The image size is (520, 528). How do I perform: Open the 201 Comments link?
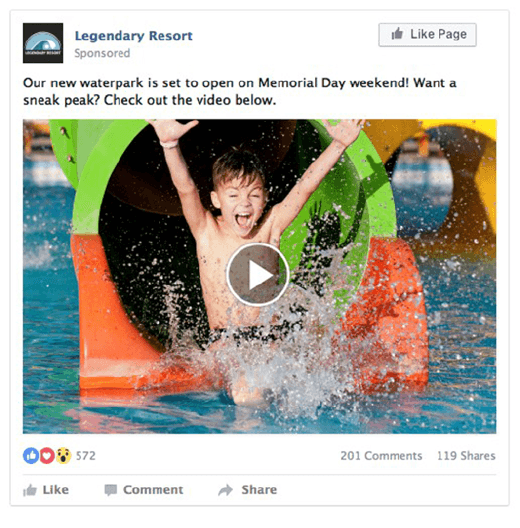point(381,456)
